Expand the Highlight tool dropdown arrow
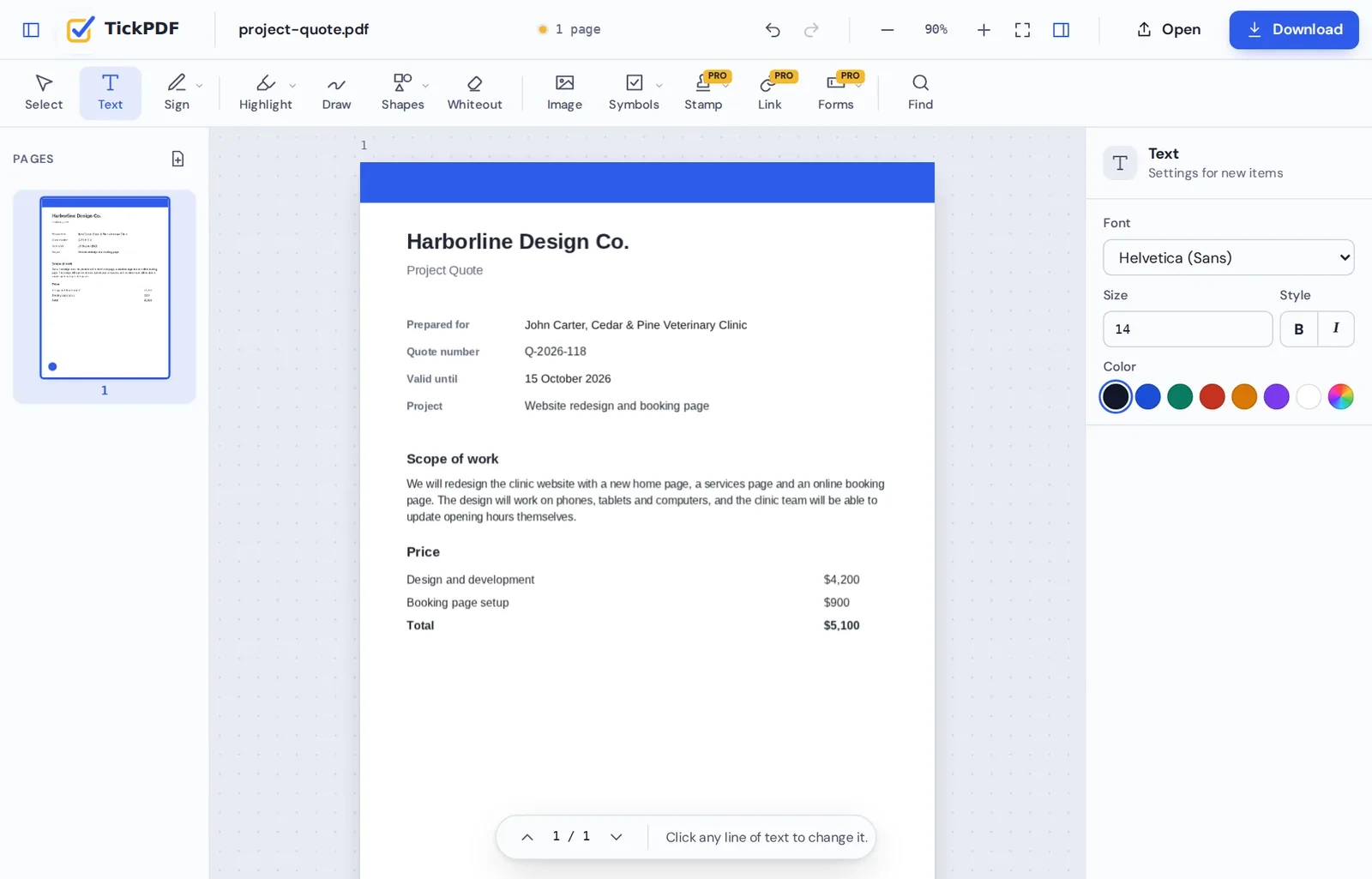The width and height of the screenshot is (1372, 879). click(292, 86)
